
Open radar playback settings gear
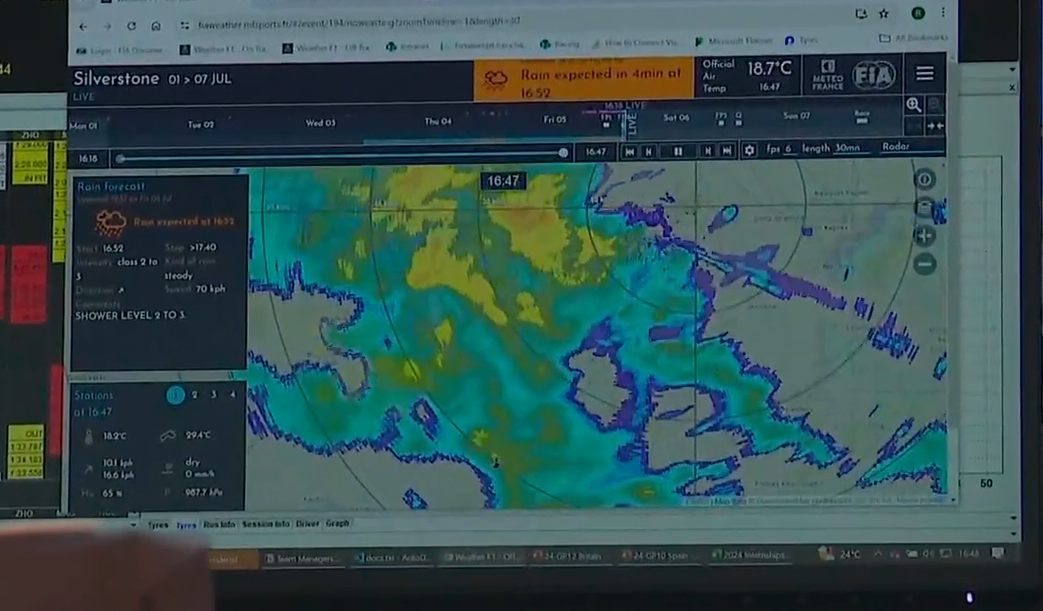coord(749,150)
